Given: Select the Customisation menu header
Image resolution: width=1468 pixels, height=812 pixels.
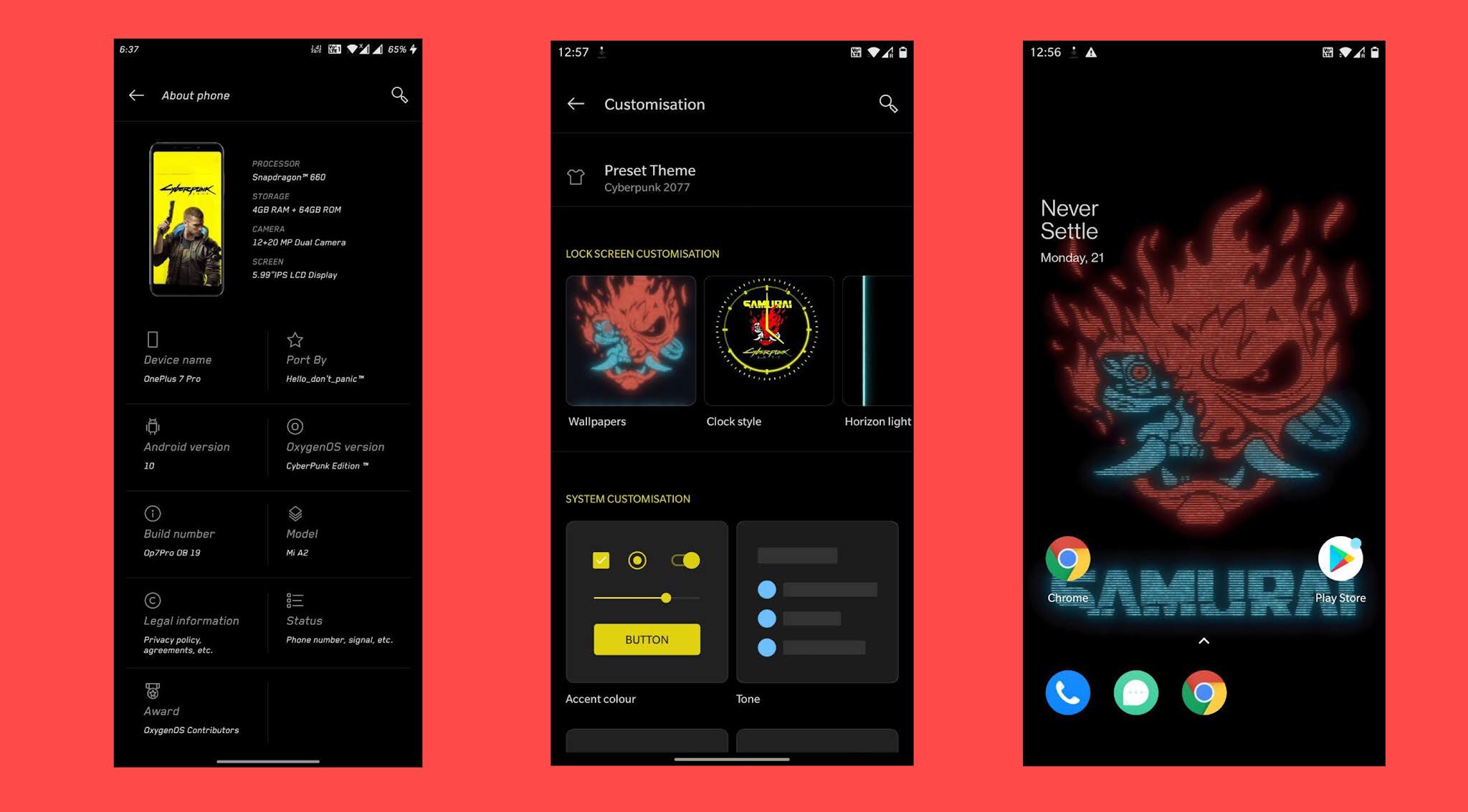Looking at the screenshot, I should (655, 104).
